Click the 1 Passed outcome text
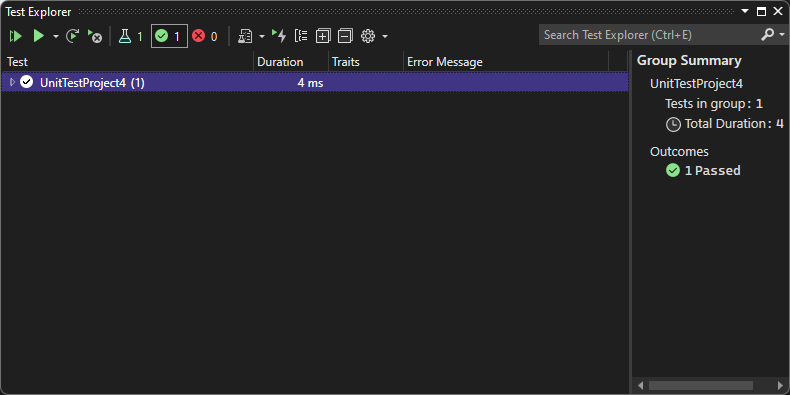Screen dimensions: 790x395 [712, 171]
